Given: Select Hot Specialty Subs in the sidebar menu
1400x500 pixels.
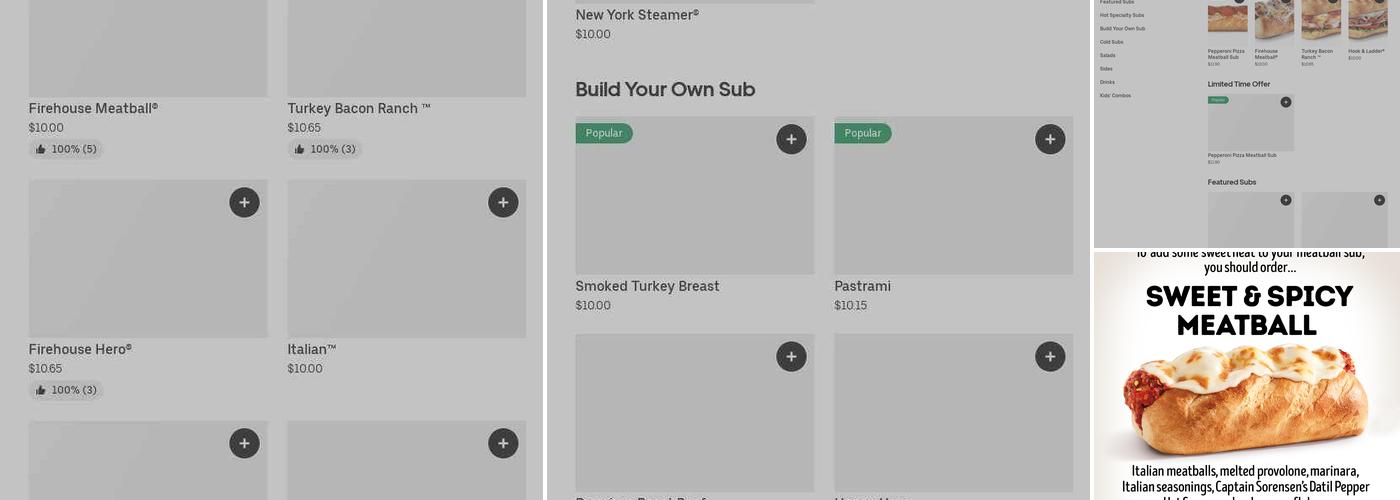Looking at the screenshot, I should 1122,15.
